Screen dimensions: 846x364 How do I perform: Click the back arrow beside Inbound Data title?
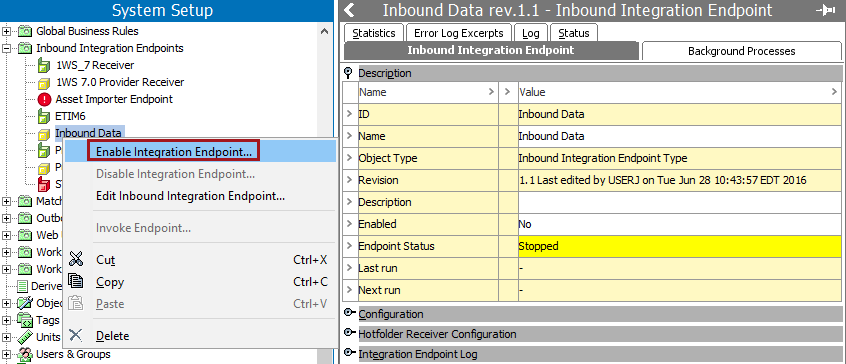(x=350, y=10)
